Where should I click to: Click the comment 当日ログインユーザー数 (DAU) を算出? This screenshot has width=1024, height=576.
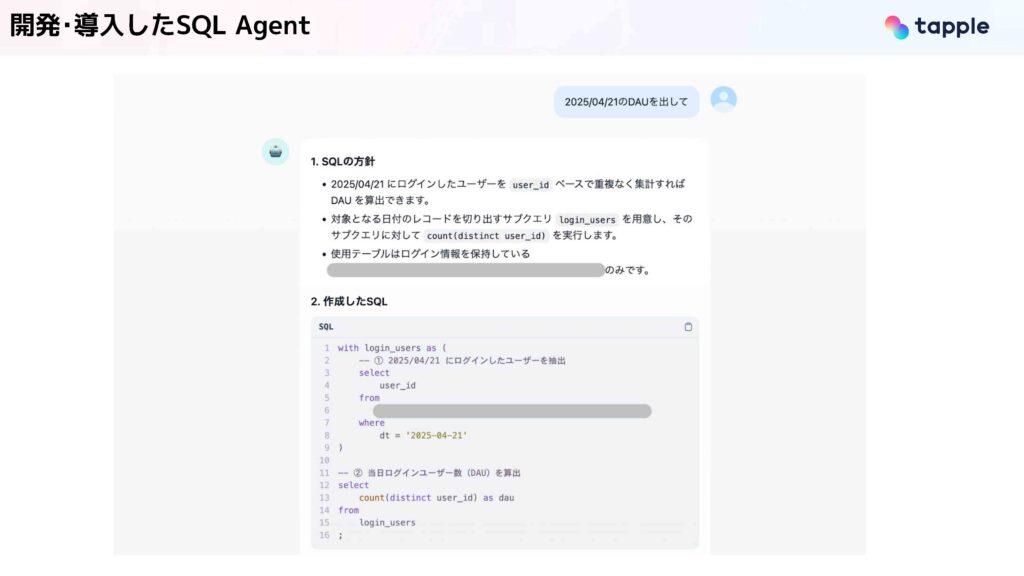pos(443,473)
